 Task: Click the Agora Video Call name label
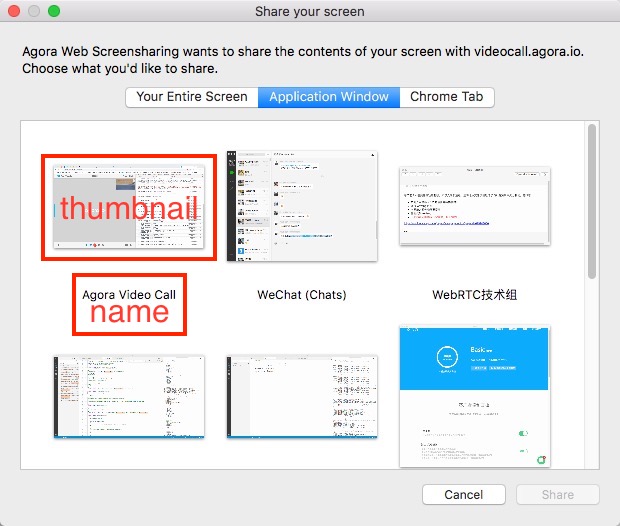coord(129,295)
